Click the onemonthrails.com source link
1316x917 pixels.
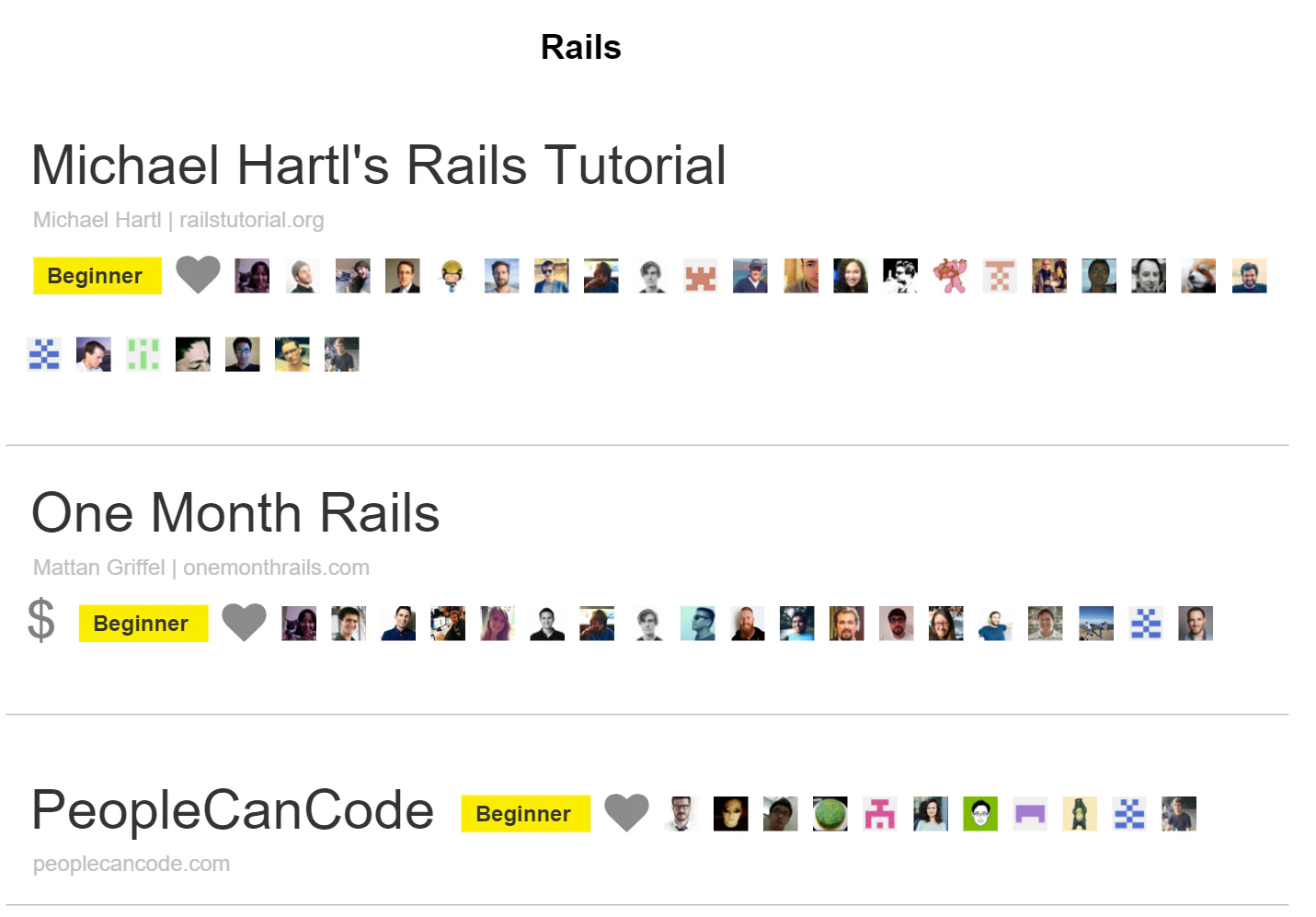[276, 567]
